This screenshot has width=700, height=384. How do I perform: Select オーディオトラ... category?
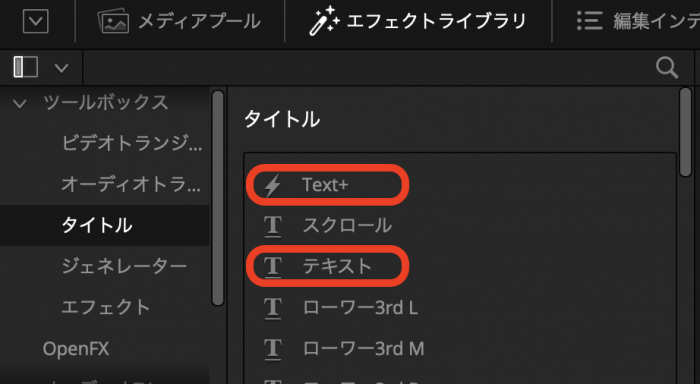(131, 184)
